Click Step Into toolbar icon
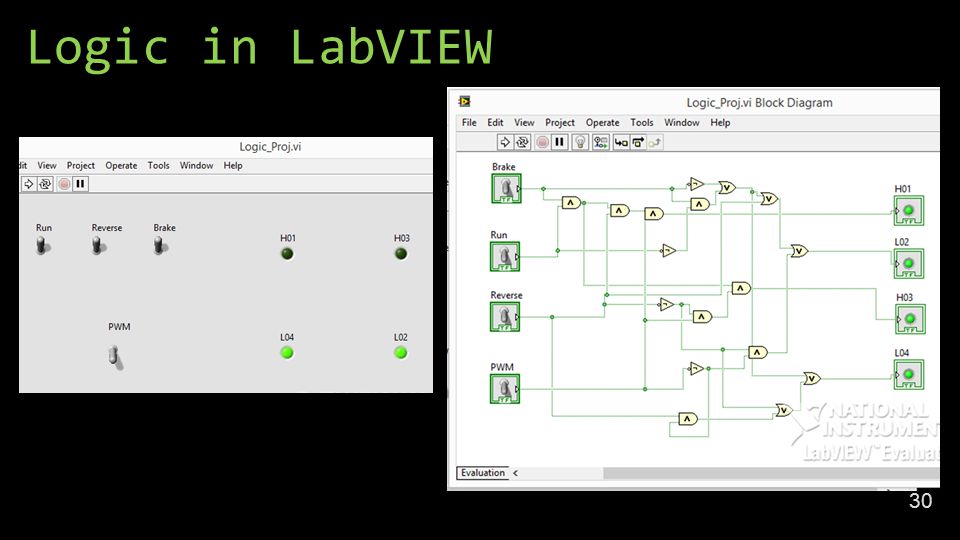The height and width of the screenshot is (540, 960). pos(621,142)
